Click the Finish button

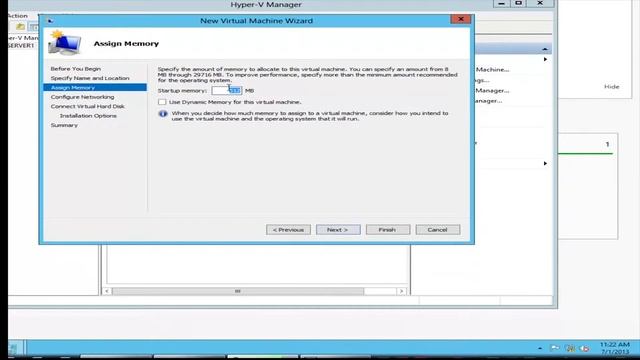click(x=388, y=230)
